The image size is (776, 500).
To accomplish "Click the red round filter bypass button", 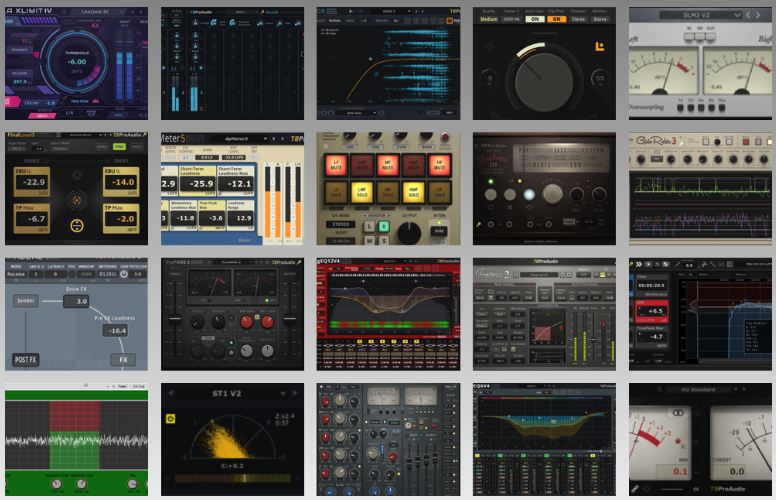I will [444, 137].
